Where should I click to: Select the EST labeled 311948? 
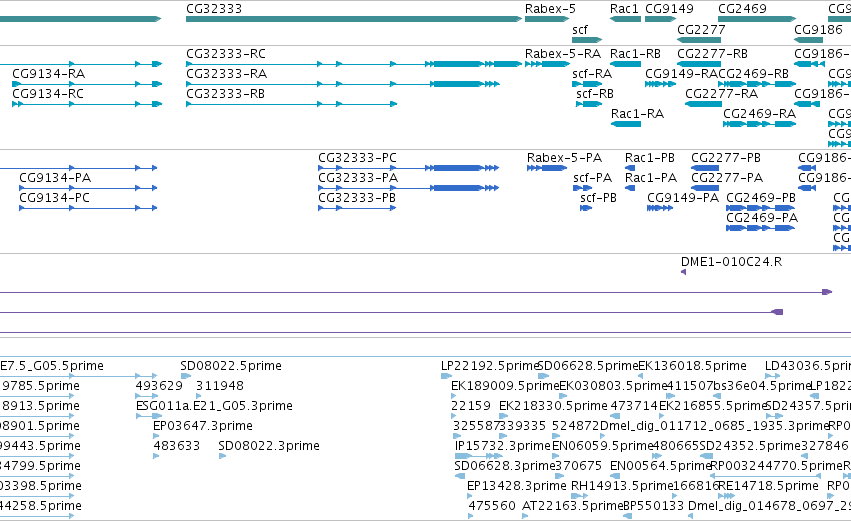tap(219, 386)
